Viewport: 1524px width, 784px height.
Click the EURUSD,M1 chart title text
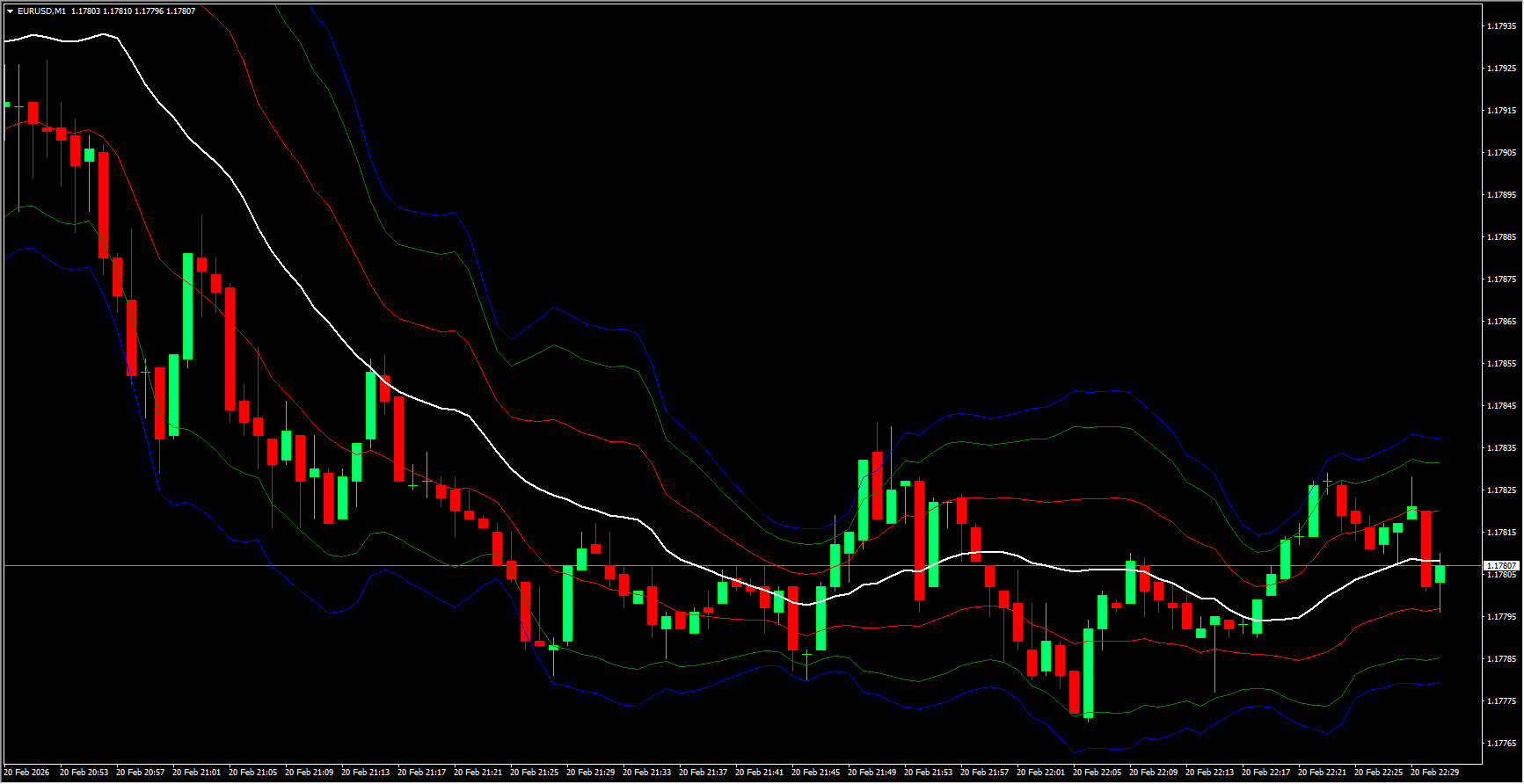41,11
